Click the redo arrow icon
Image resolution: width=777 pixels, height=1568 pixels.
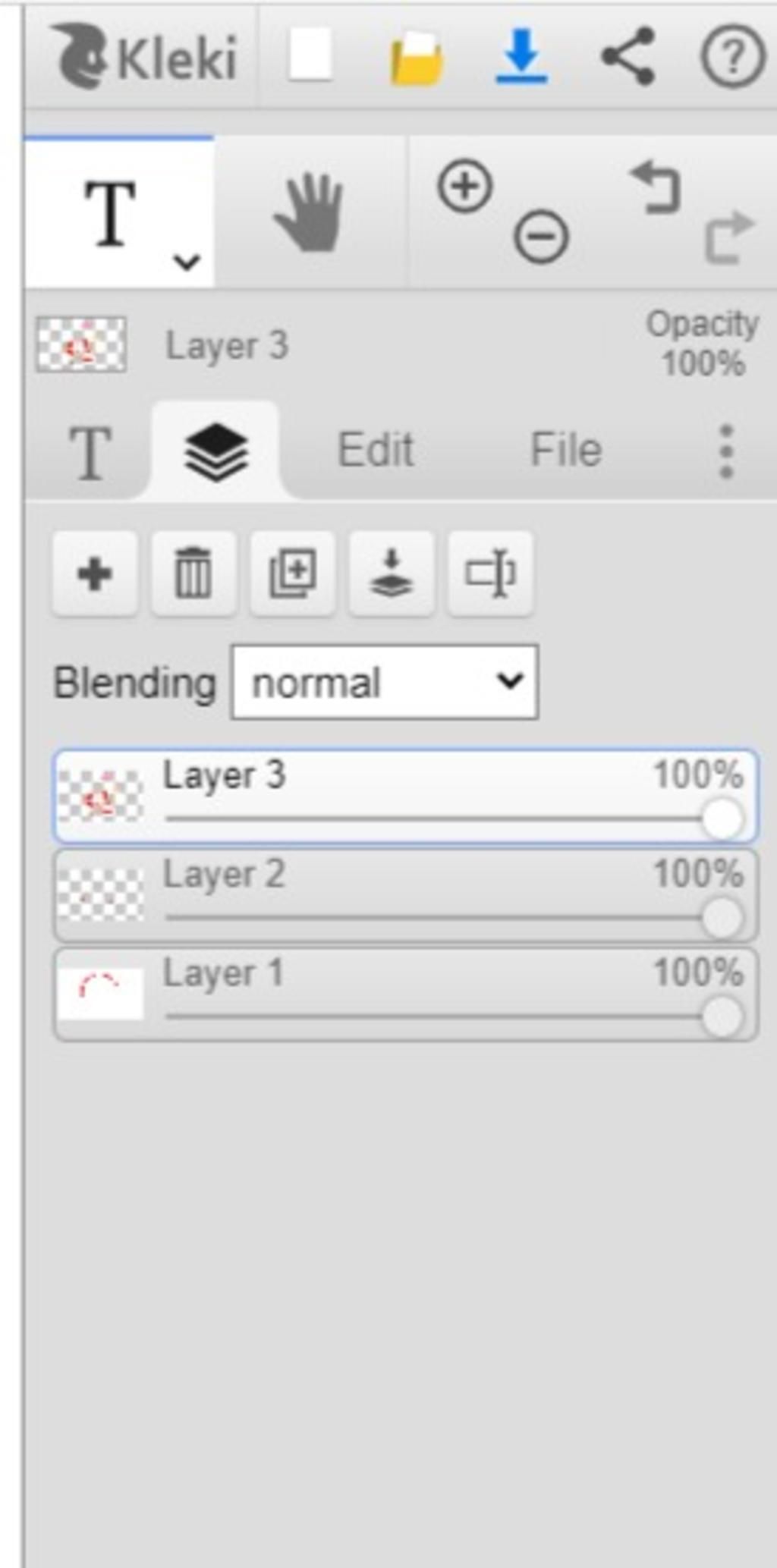coord(729,237)
